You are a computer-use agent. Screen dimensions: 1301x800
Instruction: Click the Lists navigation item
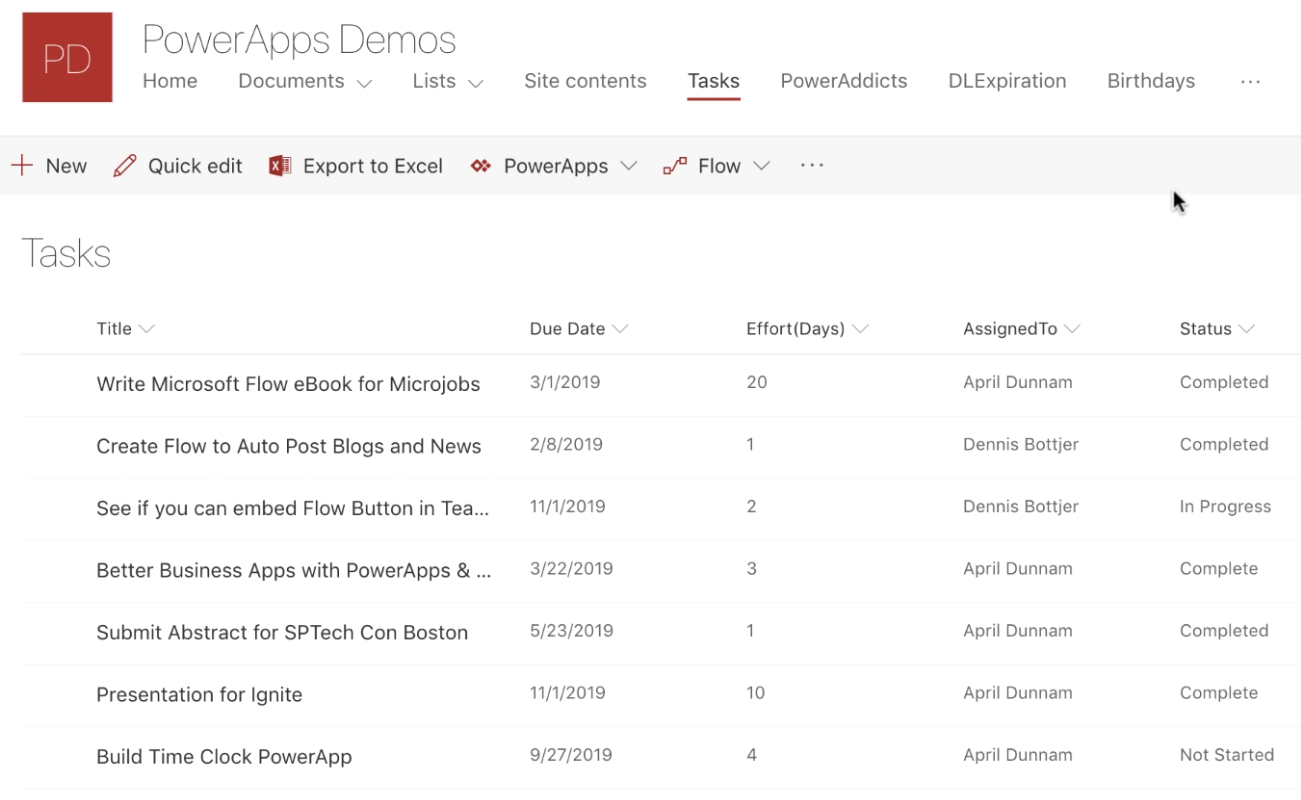[x=434, y=81]
